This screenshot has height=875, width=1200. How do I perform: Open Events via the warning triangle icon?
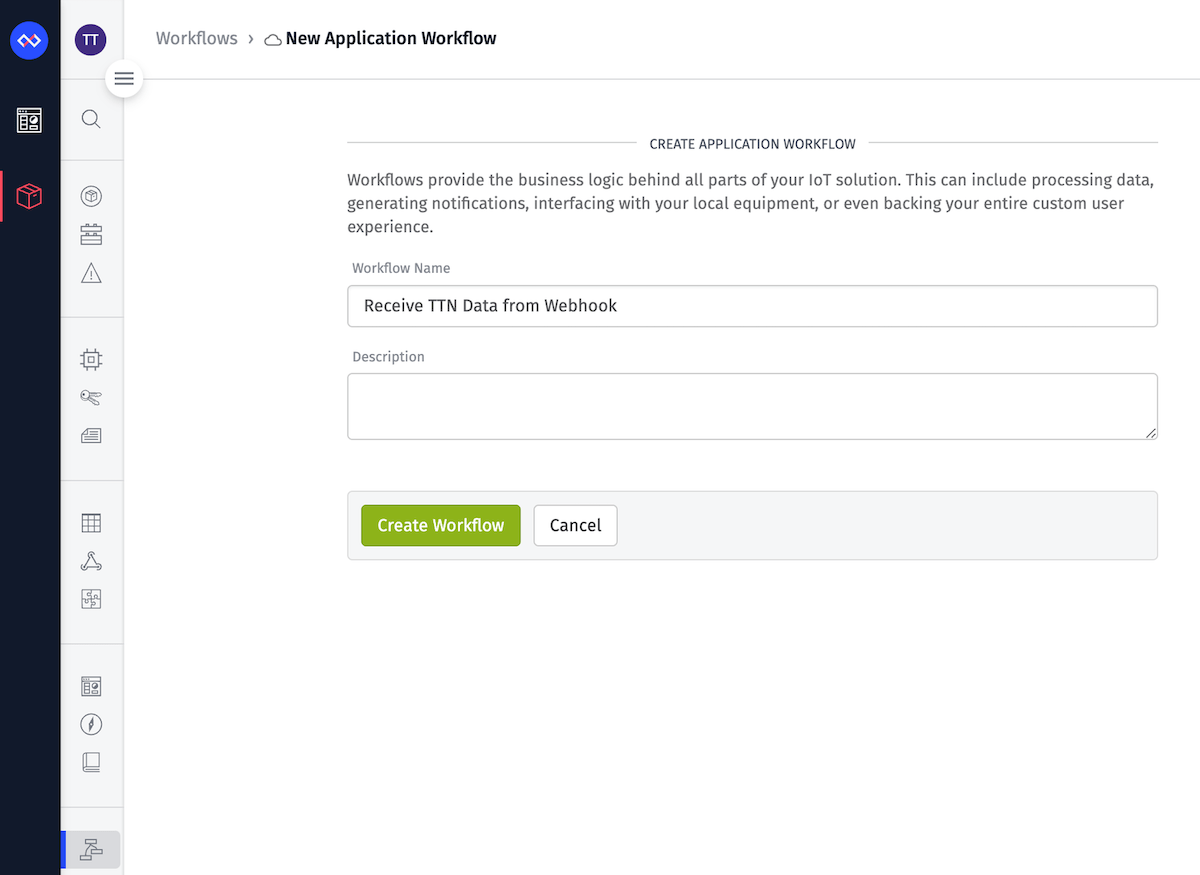click(91, 273)
